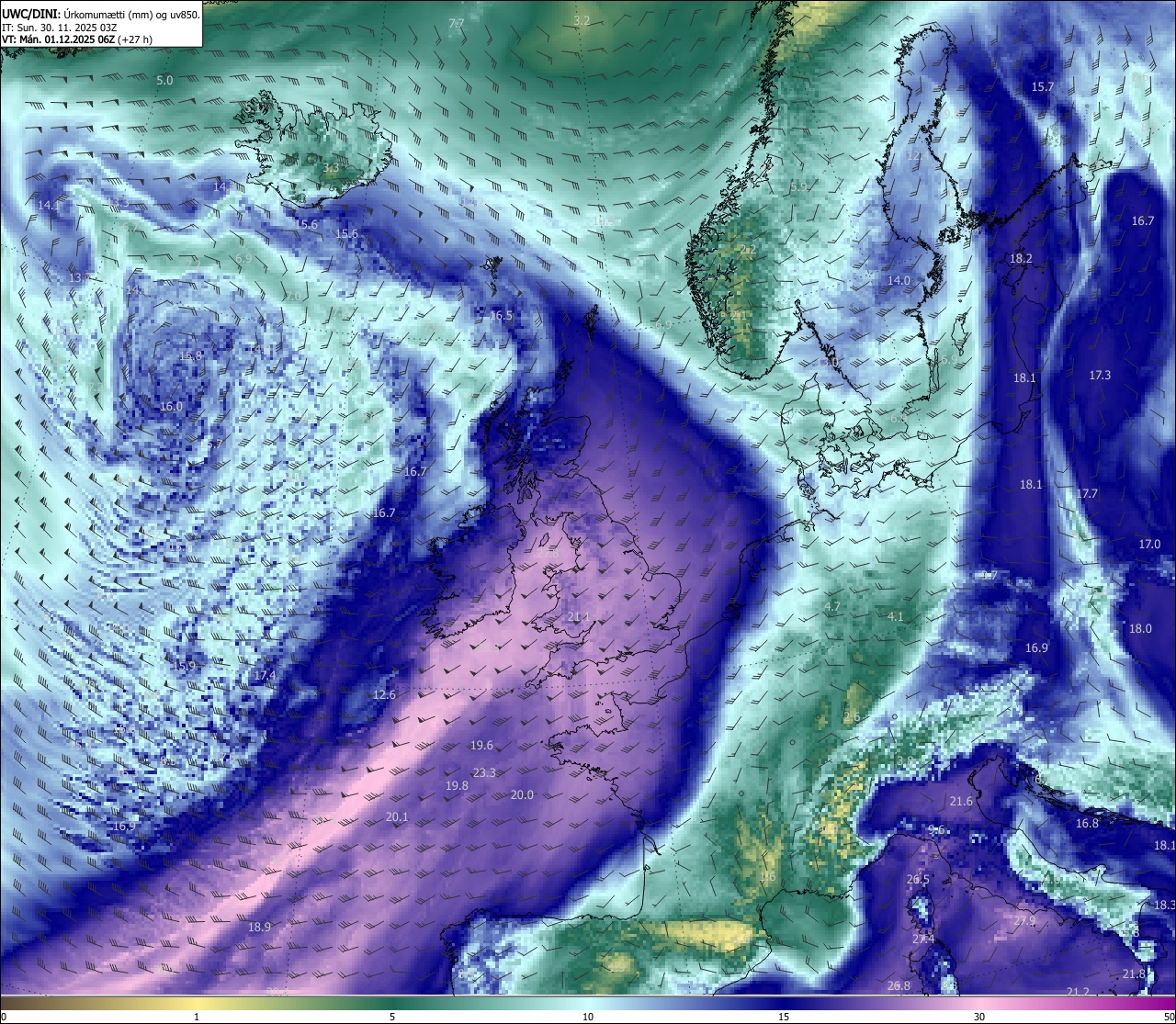Click the 16.5 value near the Faroes
This screenshot has width=1176, height=1024.
click(501, 316)
